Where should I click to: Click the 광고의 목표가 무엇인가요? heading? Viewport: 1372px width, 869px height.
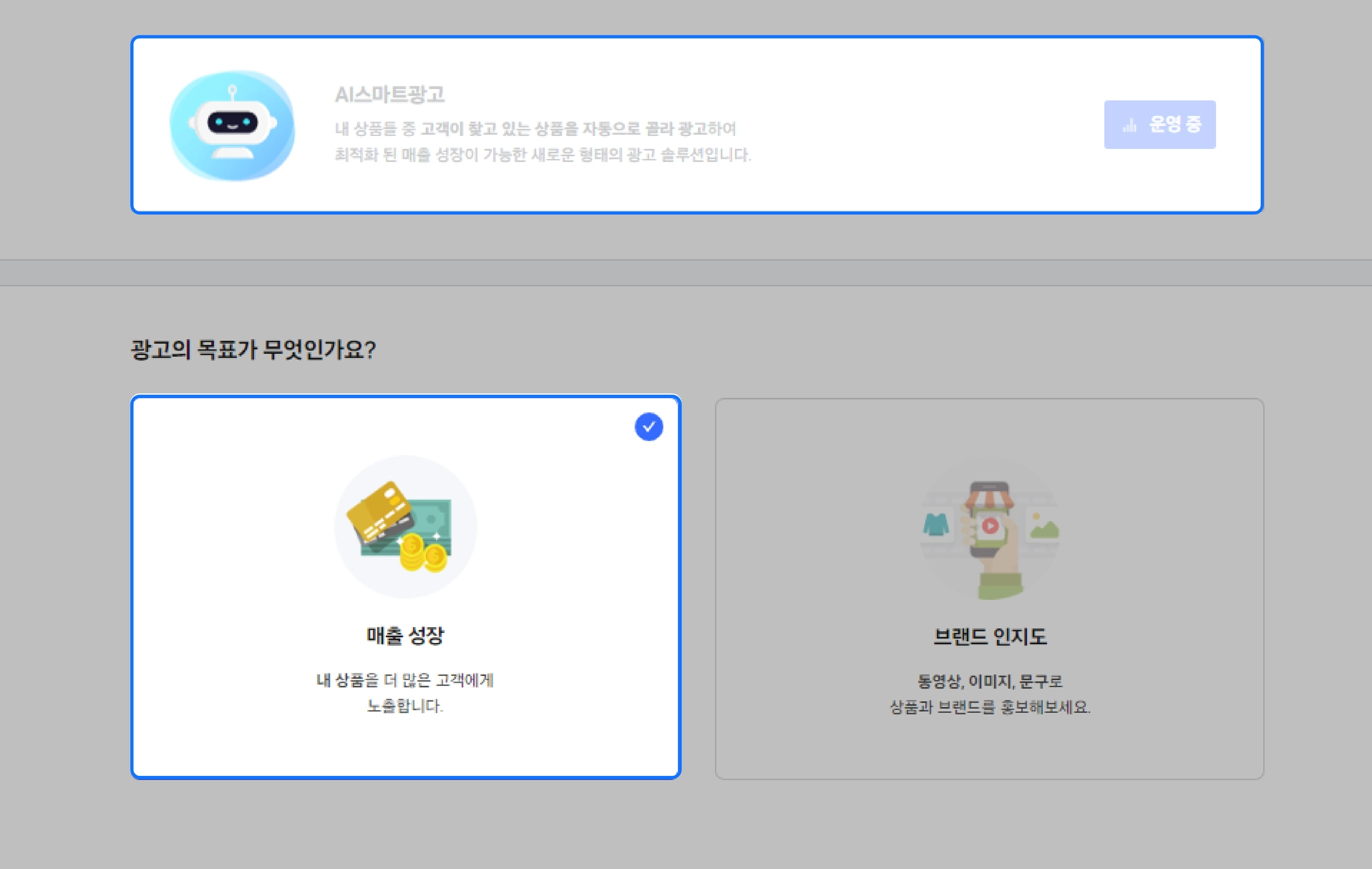click(x=253, y=349)
